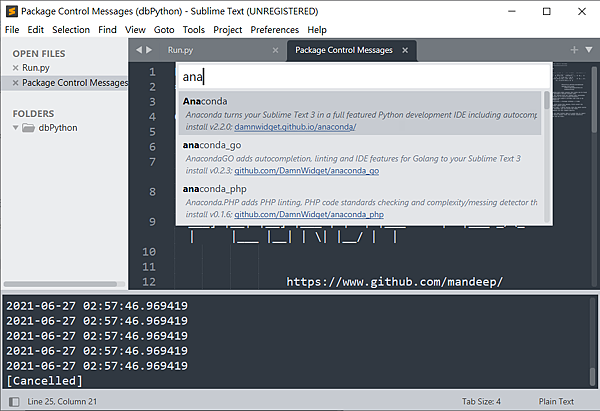
Task: Click the sidebar toggle icon in status bar
Action: (12, 401)
